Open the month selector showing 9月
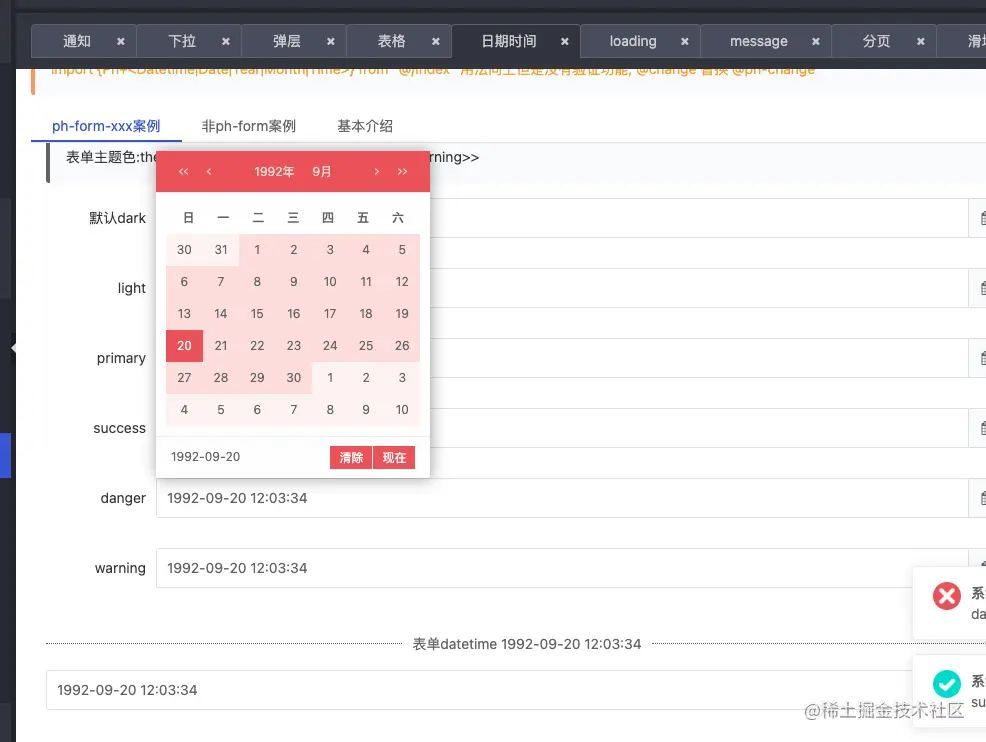 tap(322, 171)
